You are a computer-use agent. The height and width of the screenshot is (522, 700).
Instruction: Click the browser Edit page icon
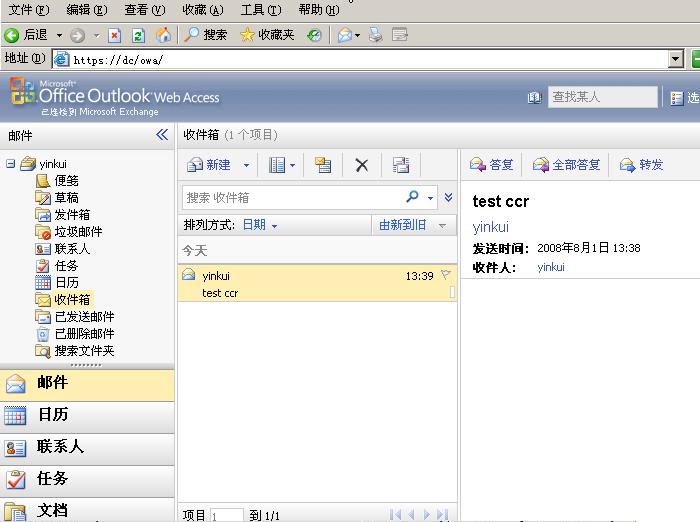coord(400,35)
